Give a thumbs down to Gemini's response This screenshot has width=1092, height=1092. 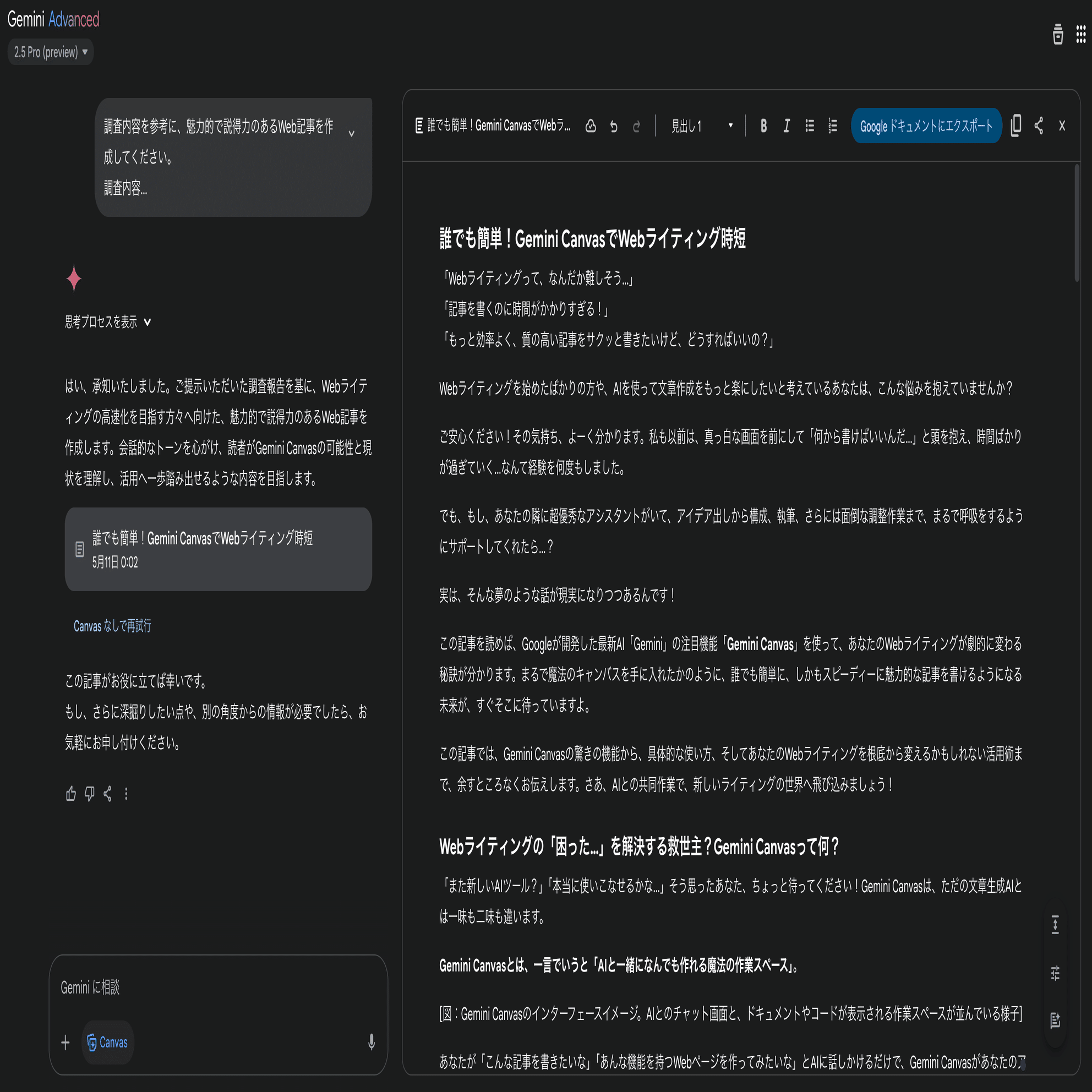89,794
